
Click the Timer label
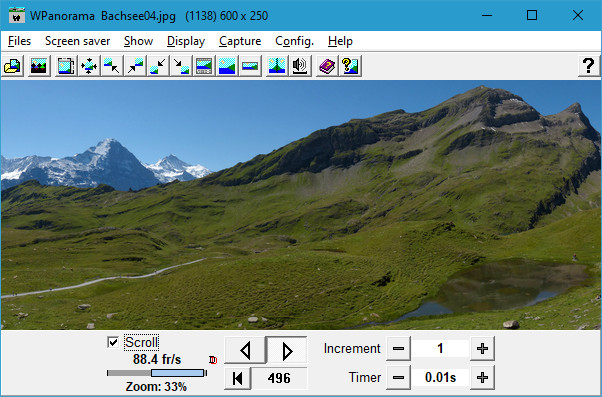coord(365,377)
